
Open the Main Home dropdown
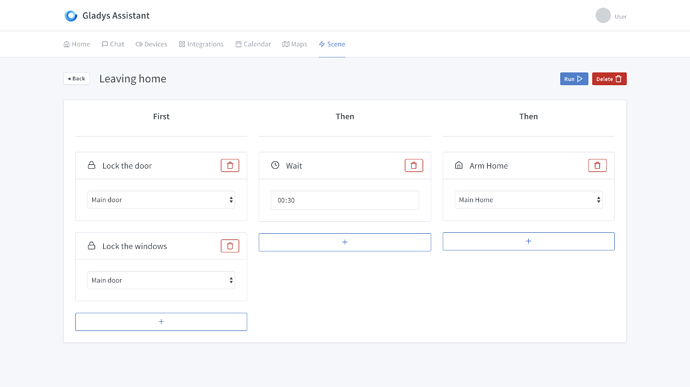point(529,200)
